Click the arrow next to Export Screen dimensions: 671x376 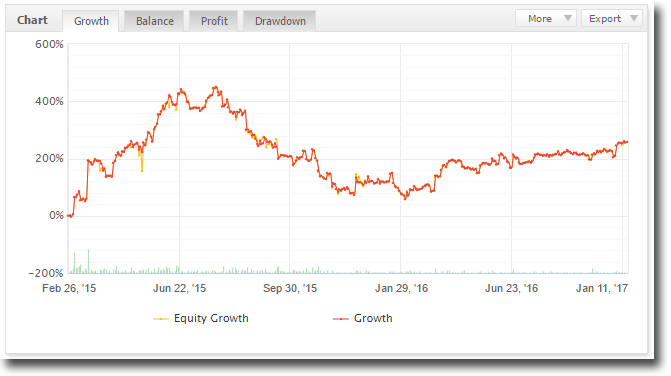coord(634,18)
